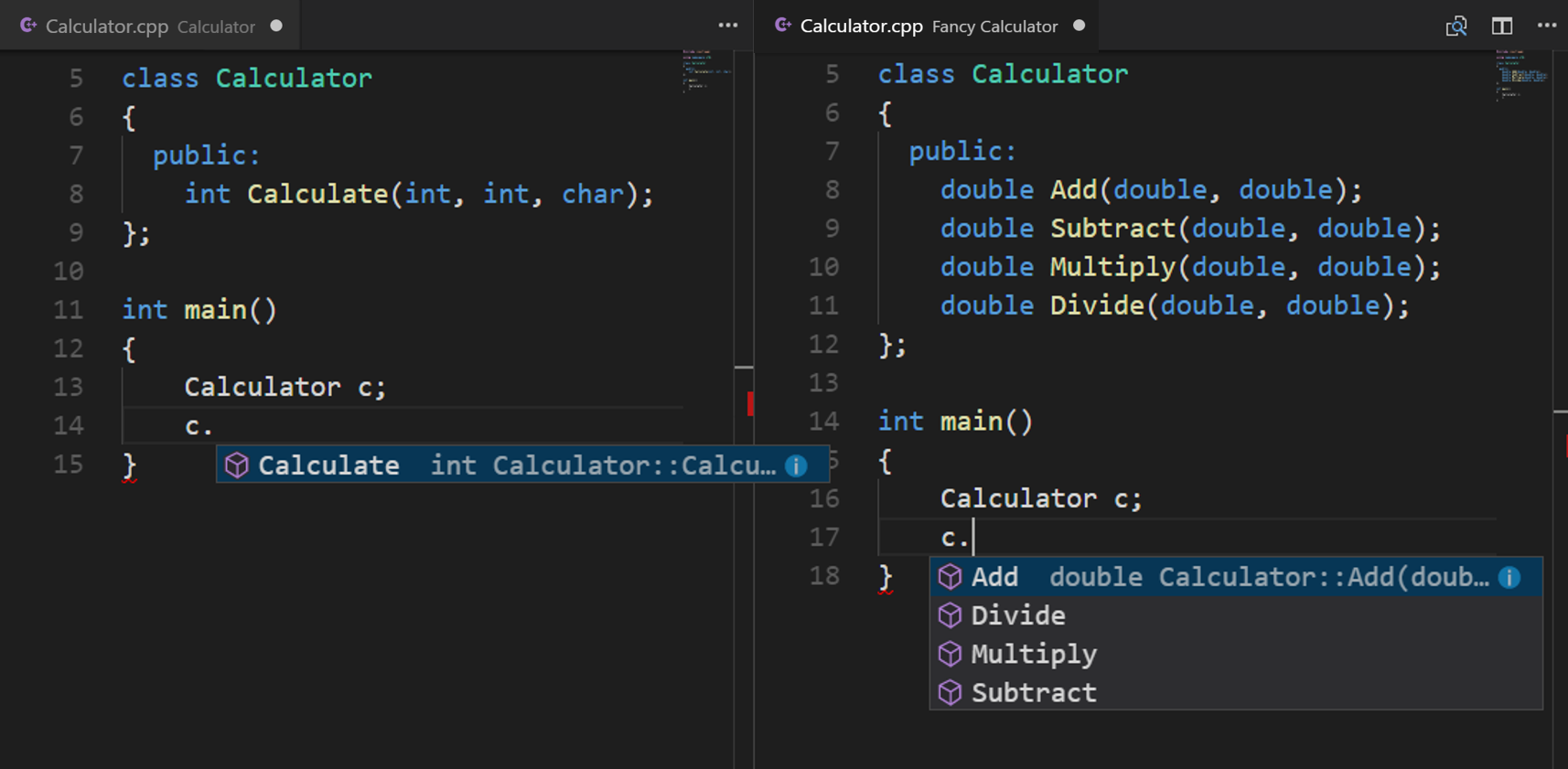Screen dimensions: 1568x769
Task: Switch to the Calculator.cpp tab in Calculator project
Action: click(151, 26)
